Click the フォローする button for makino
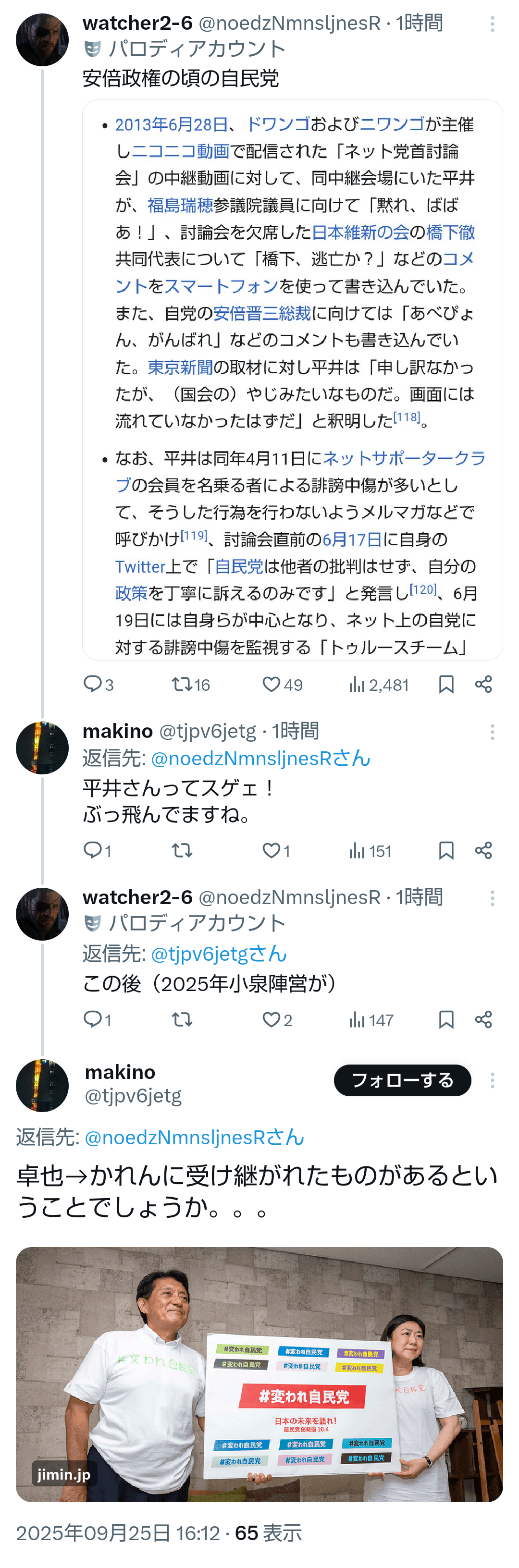 pos(402,1080)
